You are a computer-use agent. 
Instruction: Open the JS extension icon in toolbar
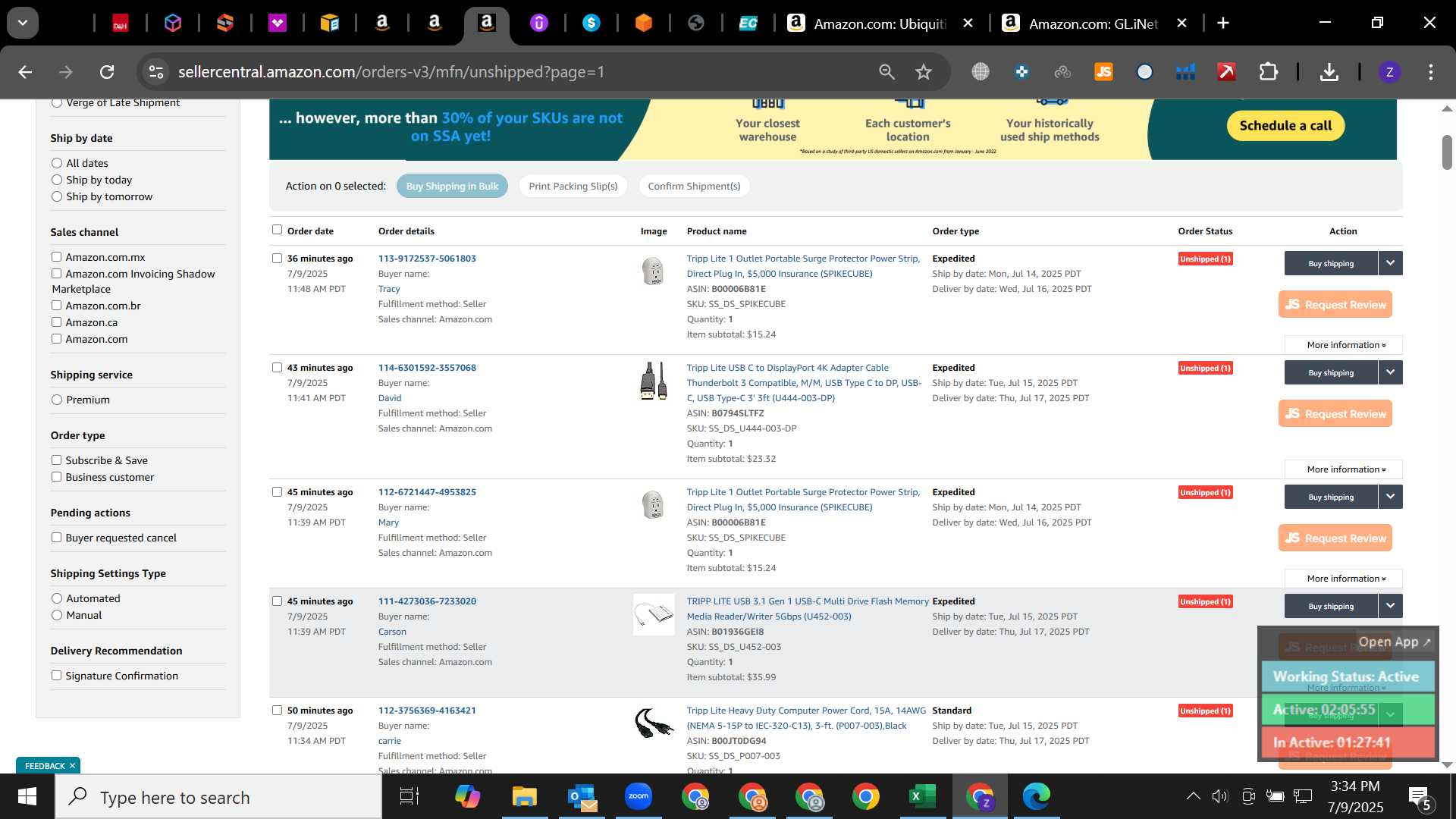click(x=1103, y=72)
